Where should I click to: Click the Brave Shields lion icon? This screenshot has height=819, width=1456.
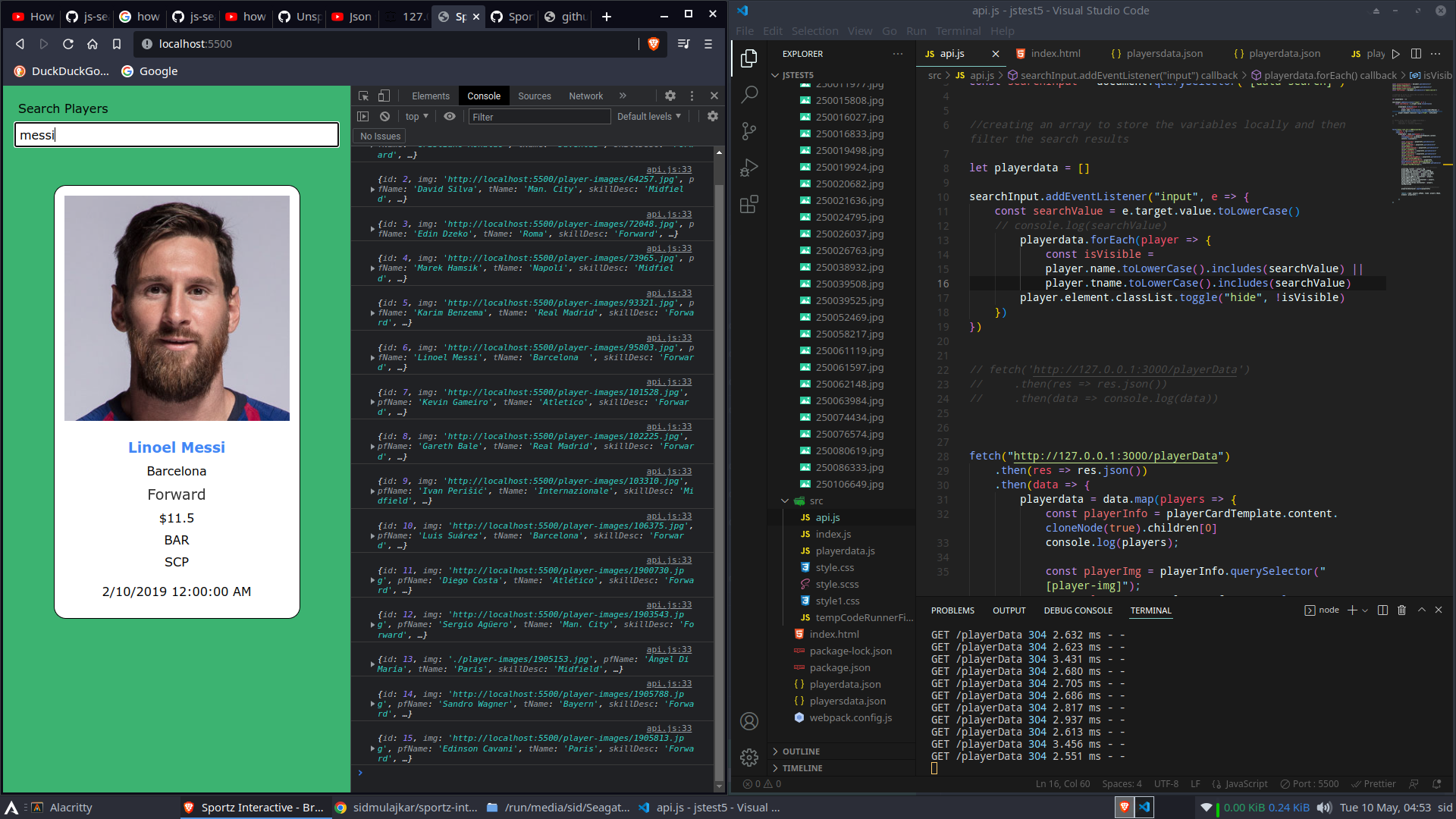(x=654, y=44)
